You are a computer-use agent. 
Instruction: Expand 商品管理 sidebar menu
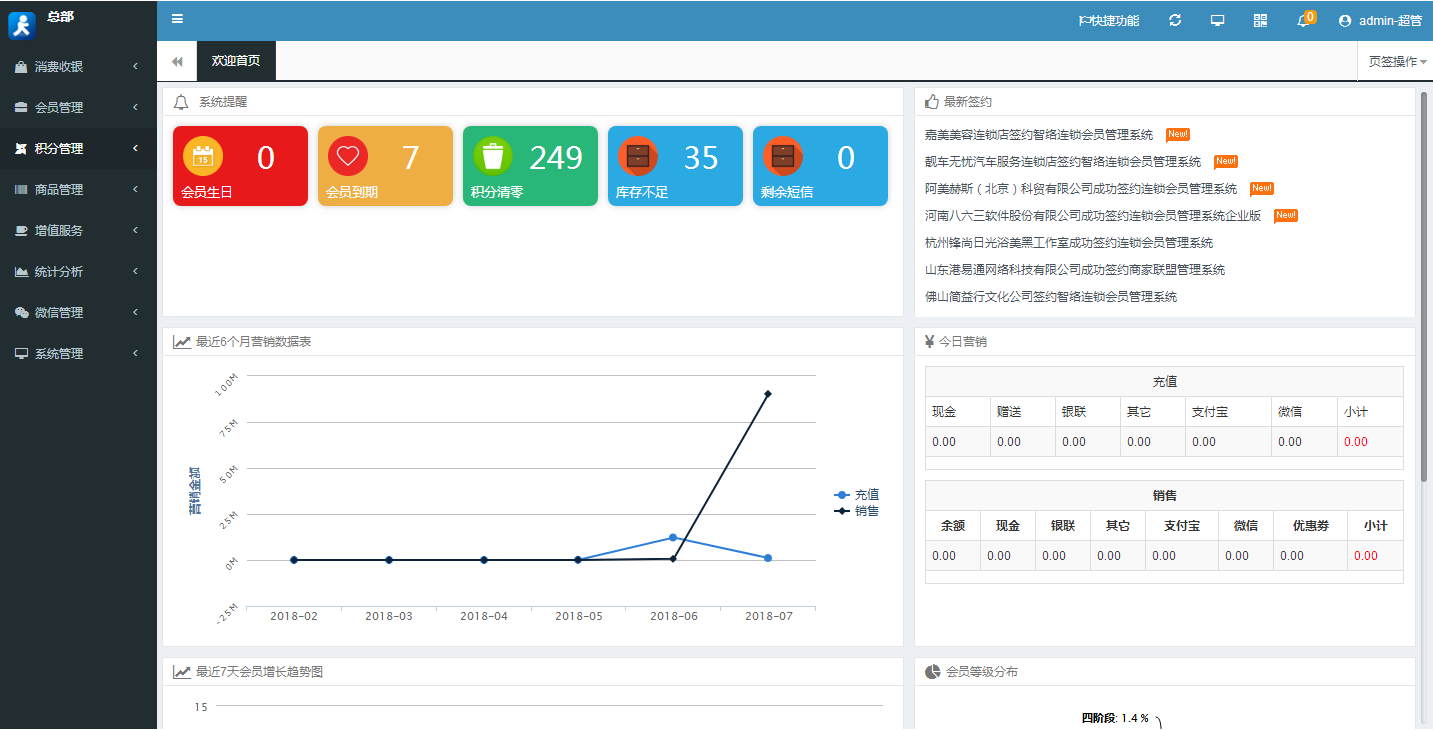click(x=78, y=190)
